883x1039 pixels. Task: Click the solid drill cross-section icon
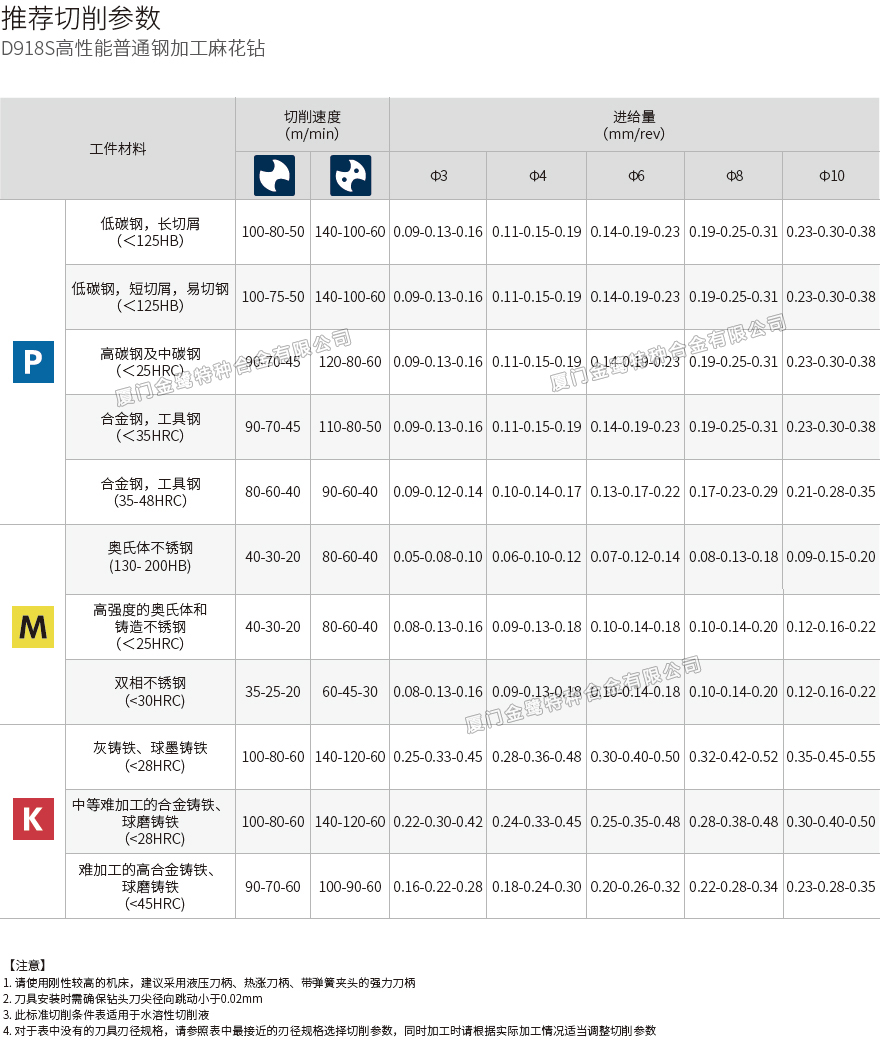(x=273, y=175)
